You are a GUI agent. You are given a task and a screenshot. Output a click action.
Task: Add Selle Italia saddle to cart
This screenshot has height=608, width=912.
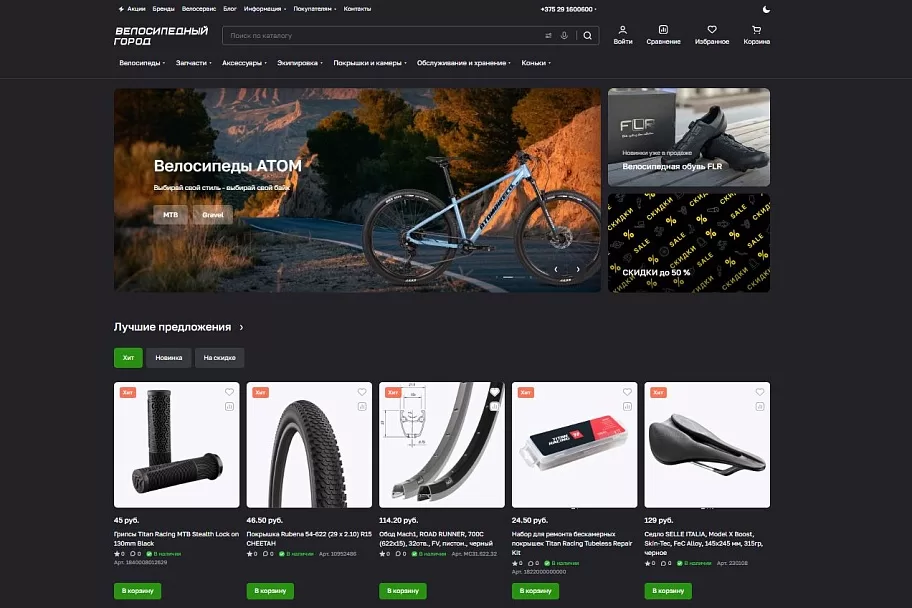pos(668,591)
